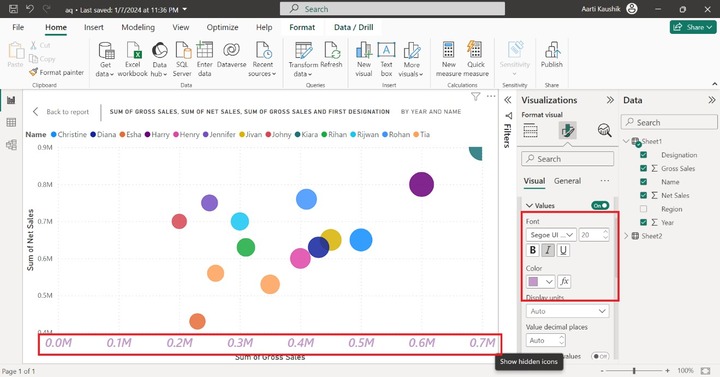Open the Get data source menu
This screenshot has height=377, width=720.
(105, 60)
